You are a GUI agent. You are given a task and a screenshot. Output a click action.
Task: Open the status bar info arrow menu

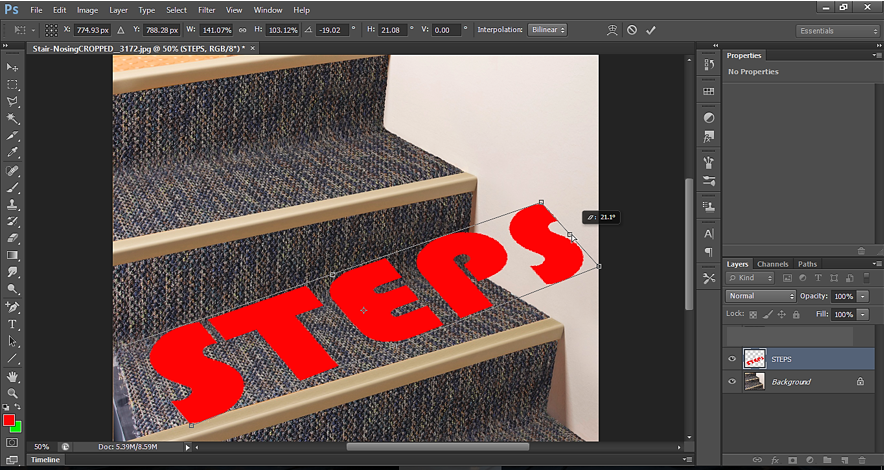click(188, 447)
